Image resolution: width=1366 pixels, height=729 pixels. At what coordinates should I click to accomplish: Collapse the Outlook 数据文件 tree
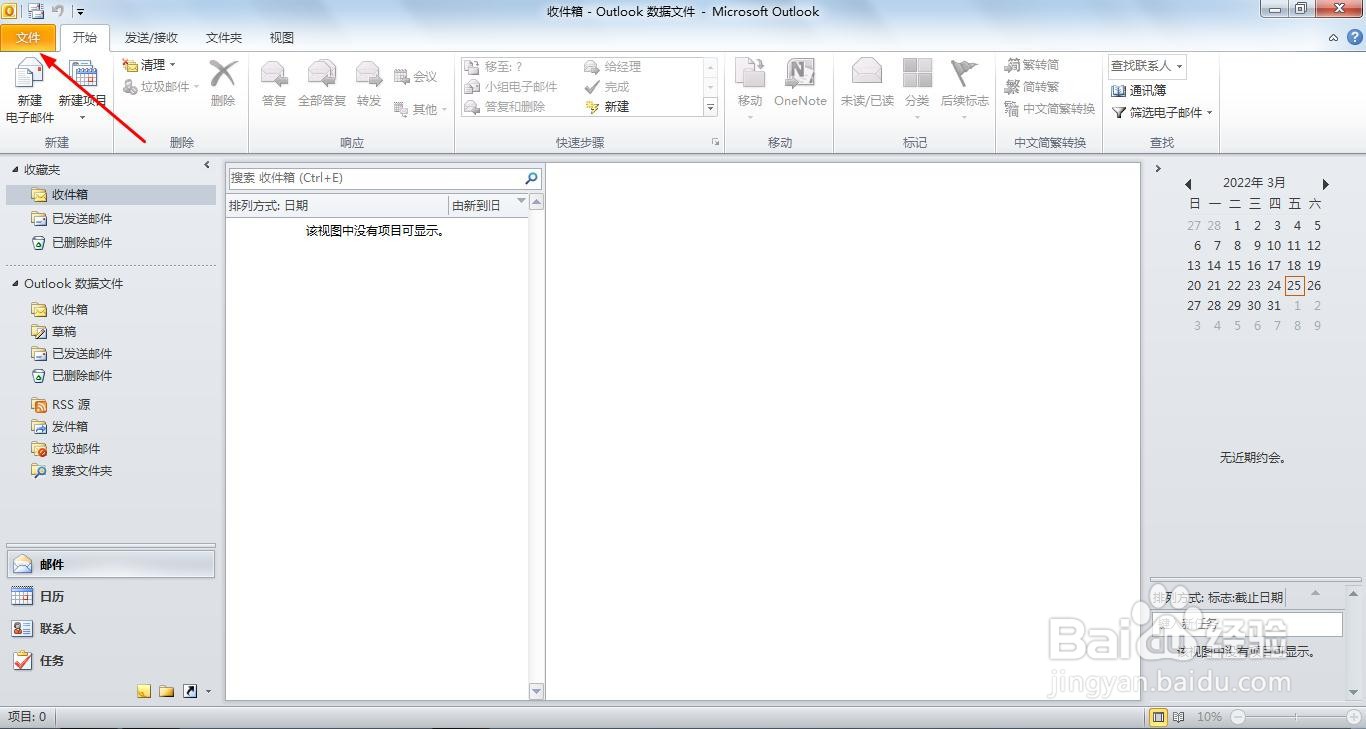click(15, 284)
